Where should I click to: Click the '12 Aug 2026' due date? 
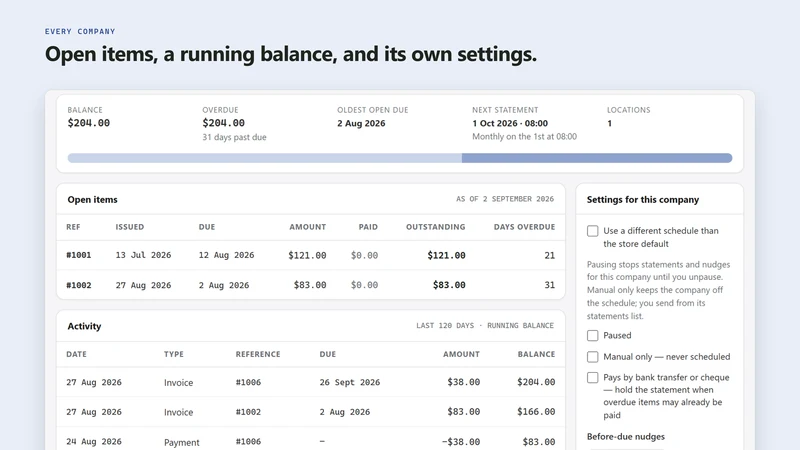pyautogui.click(x=226, y=255)
